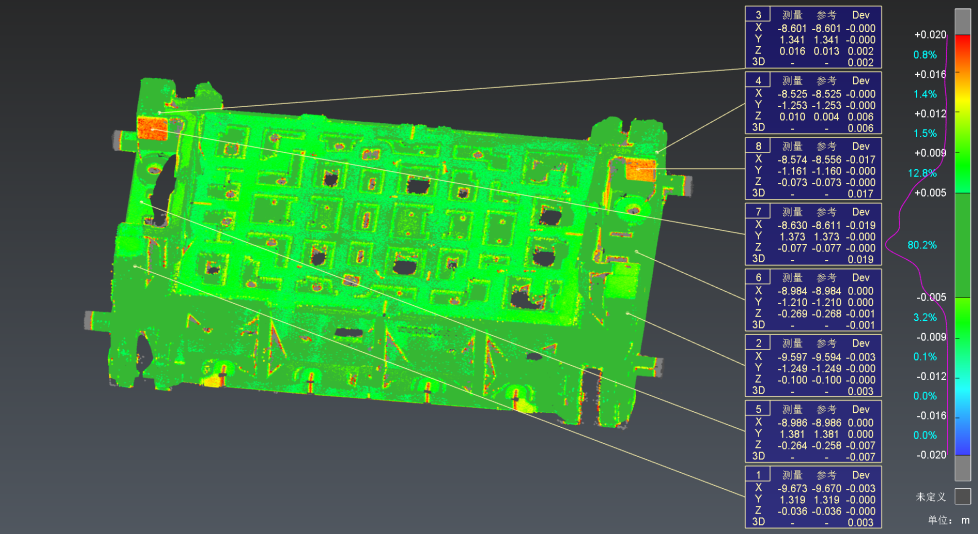Click the 未定义 undefined label

pyautogui.click(x=931, y=497)
